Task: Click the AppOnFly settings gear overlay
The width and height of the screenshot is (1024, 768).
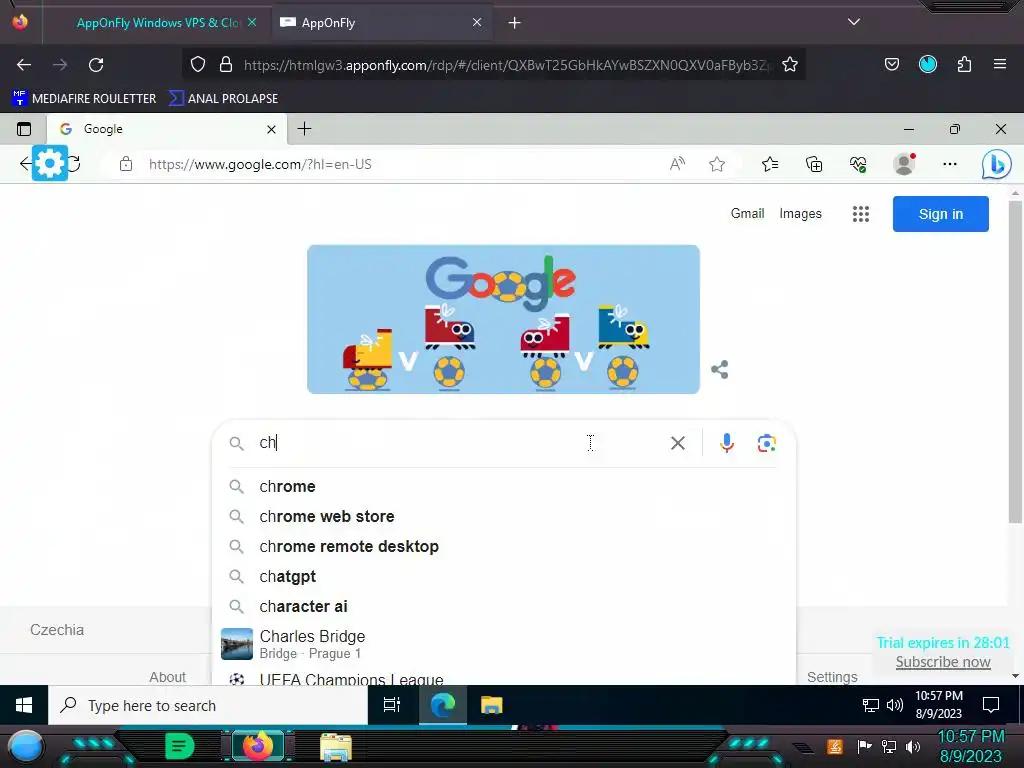Action: pyautogui.click(x=50, y=163)
